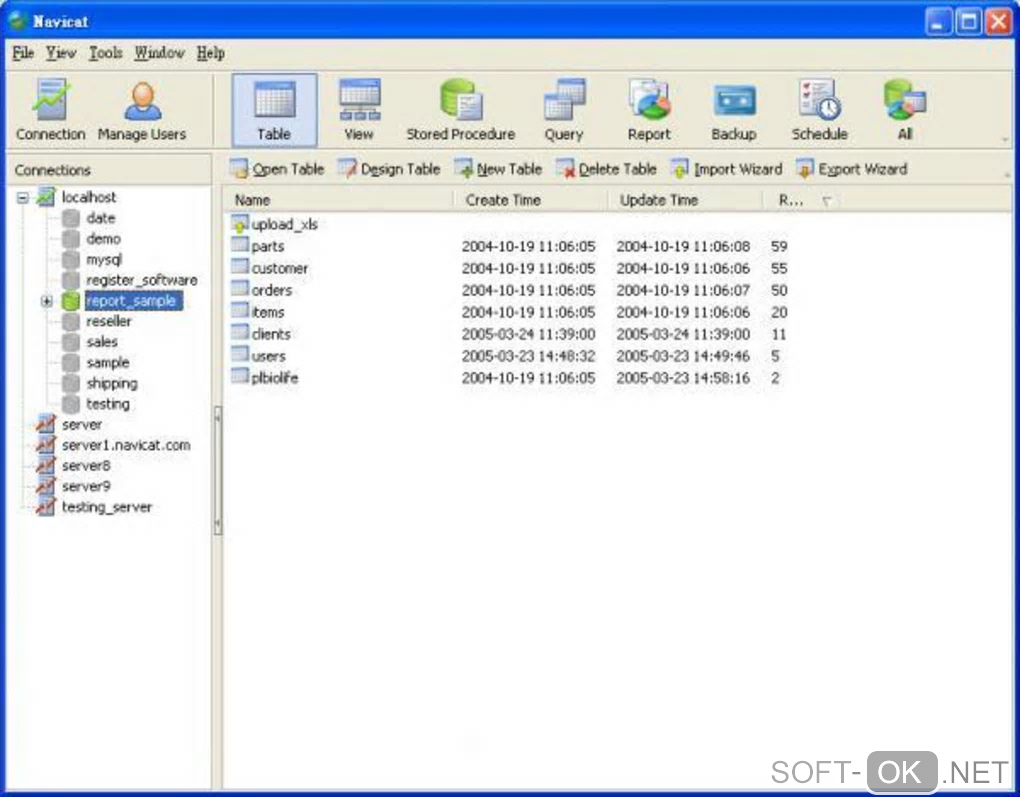
Task: Click the table icon beside orders
Action: pyautogui.click(x=240, y=289)
